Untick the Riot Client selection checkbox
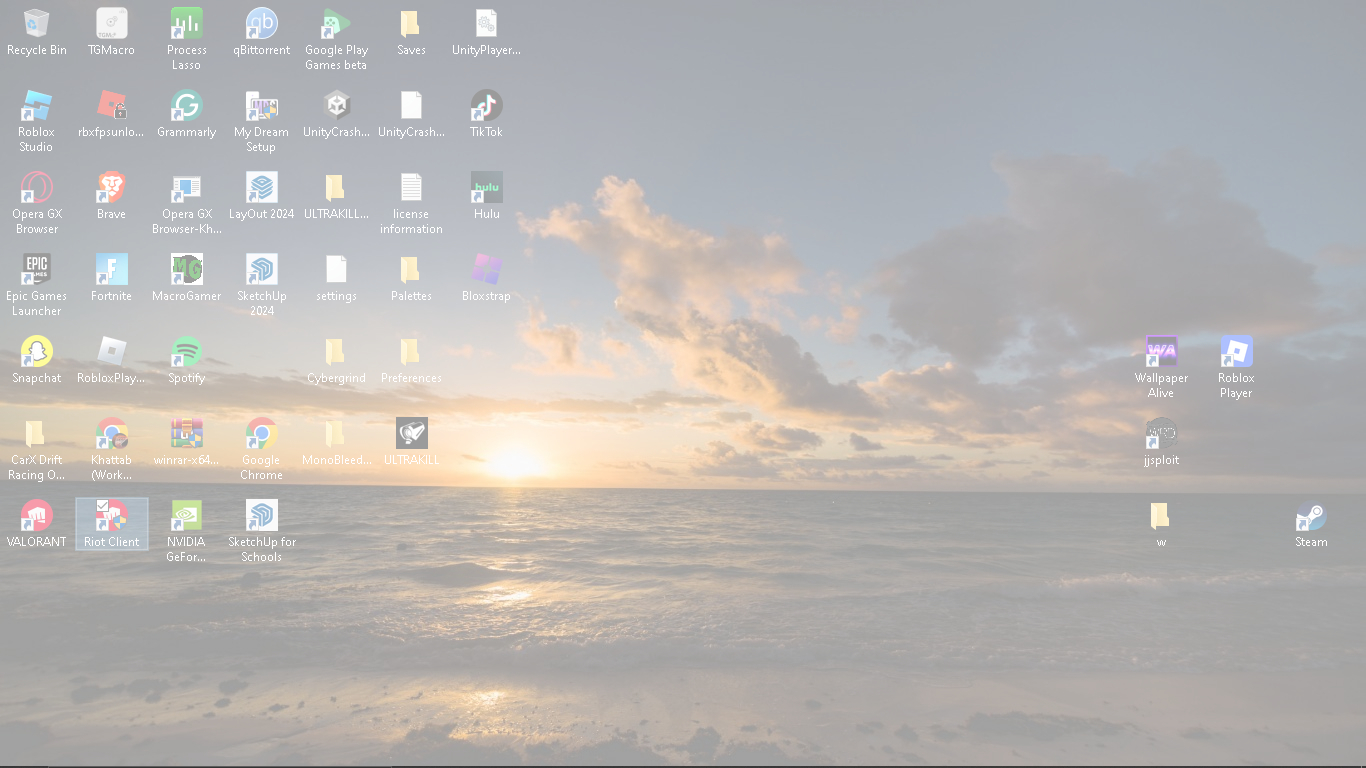1366x768 pixels. (x=103, y=507)
